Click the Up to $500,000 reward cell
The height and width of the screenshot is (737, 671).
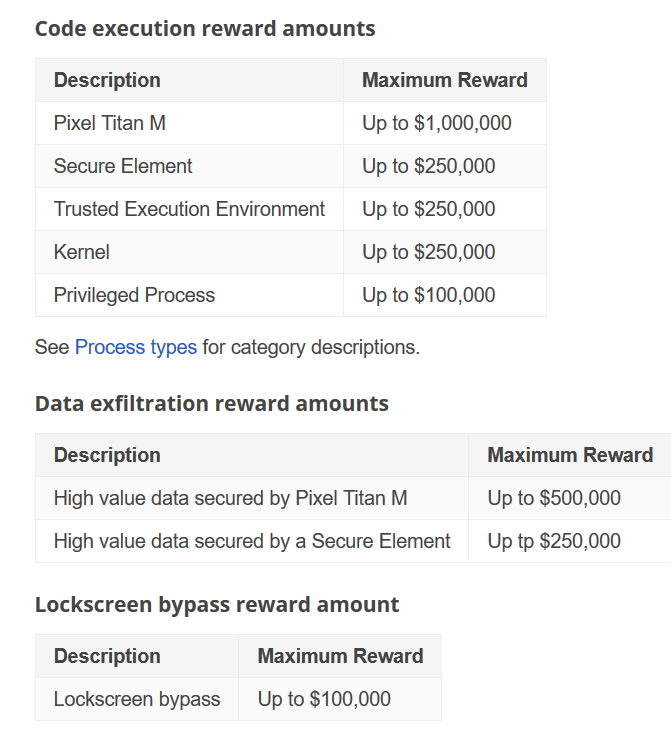(x=554, y=498)
